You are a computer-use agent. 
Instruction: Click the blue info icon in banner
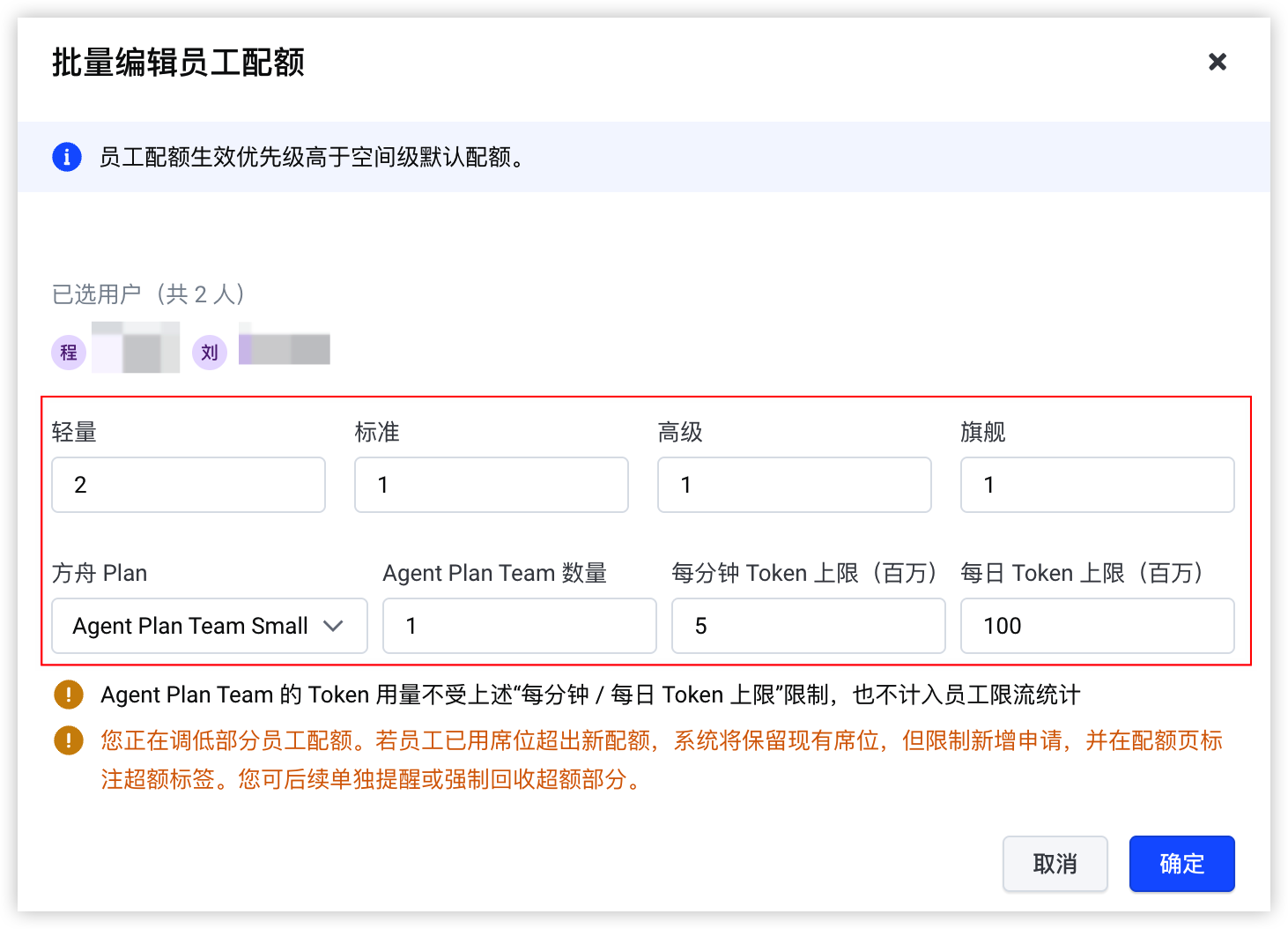coord(67,157)
